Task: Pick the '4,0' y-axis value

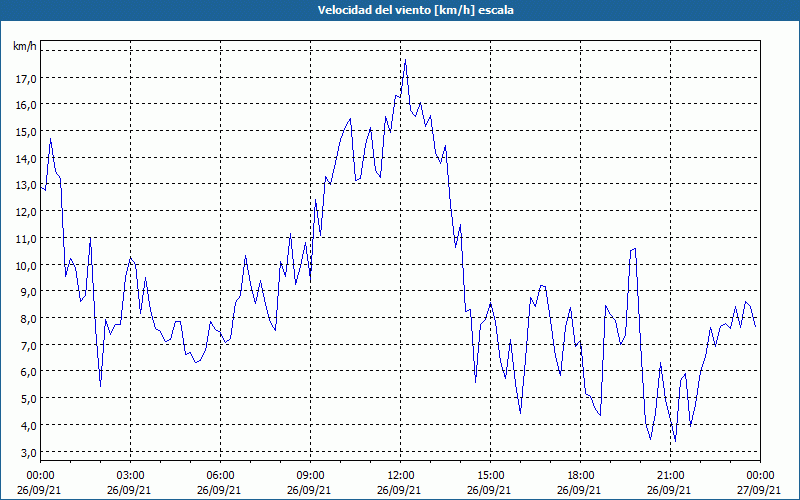Action: [x=28, y=426]
